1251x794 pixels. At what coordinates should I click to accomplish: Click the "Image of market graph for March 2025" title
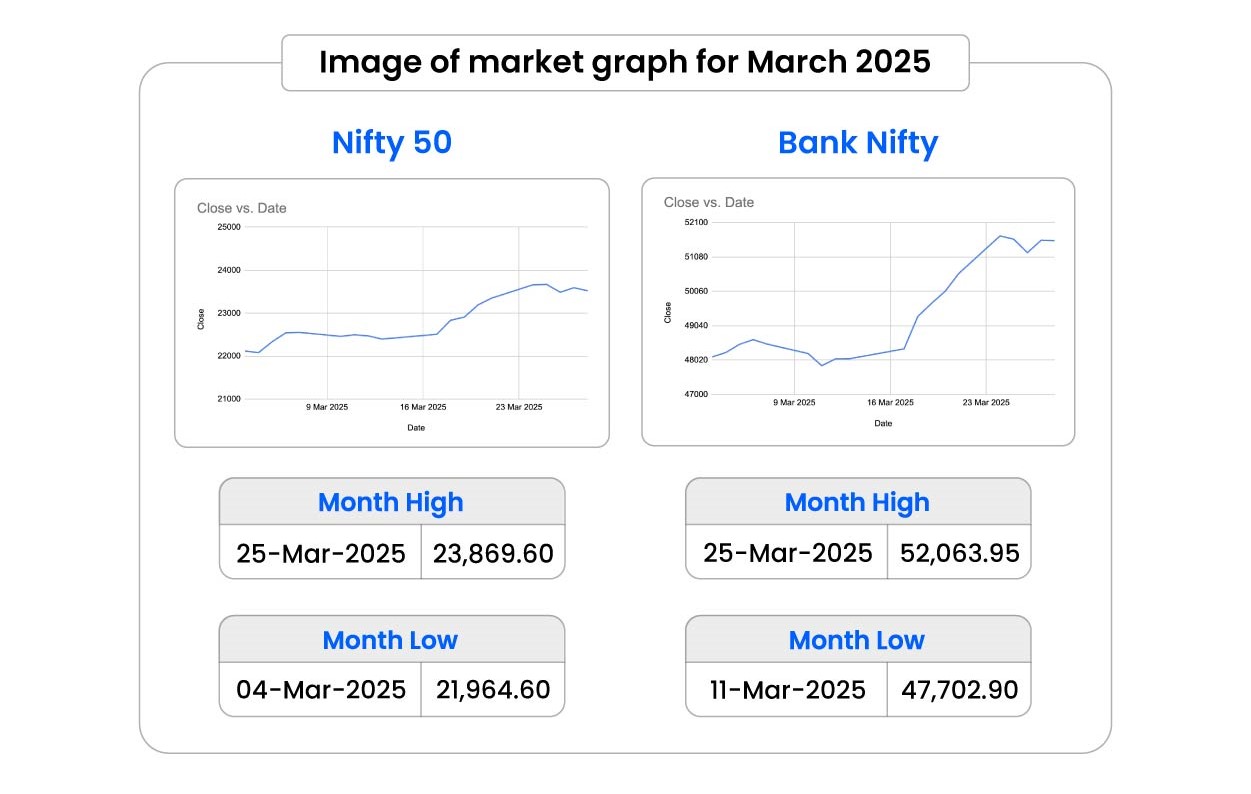(625, 63)
